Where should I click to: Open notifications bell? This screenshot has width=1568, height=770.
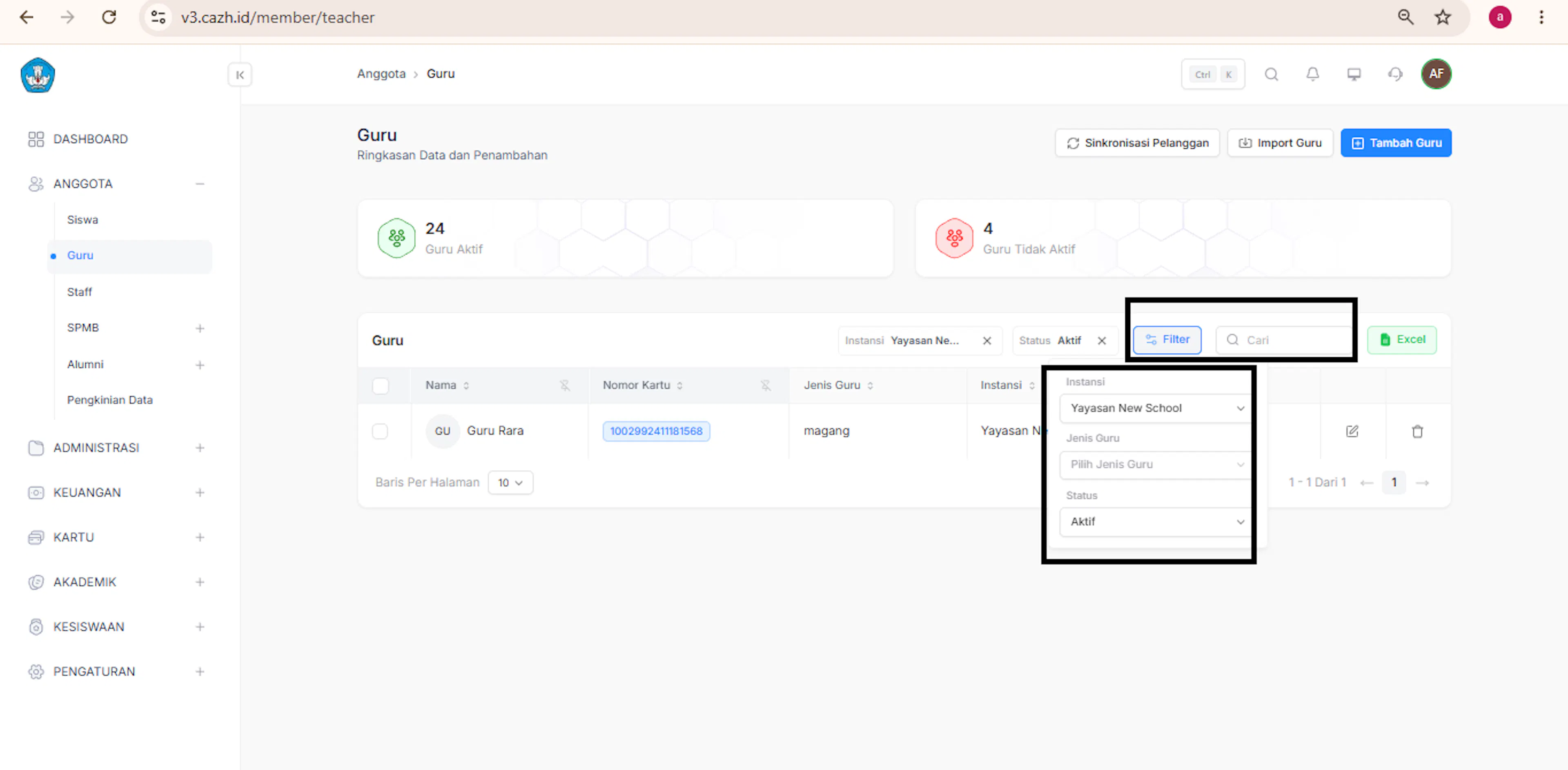tap(1312, 74)
